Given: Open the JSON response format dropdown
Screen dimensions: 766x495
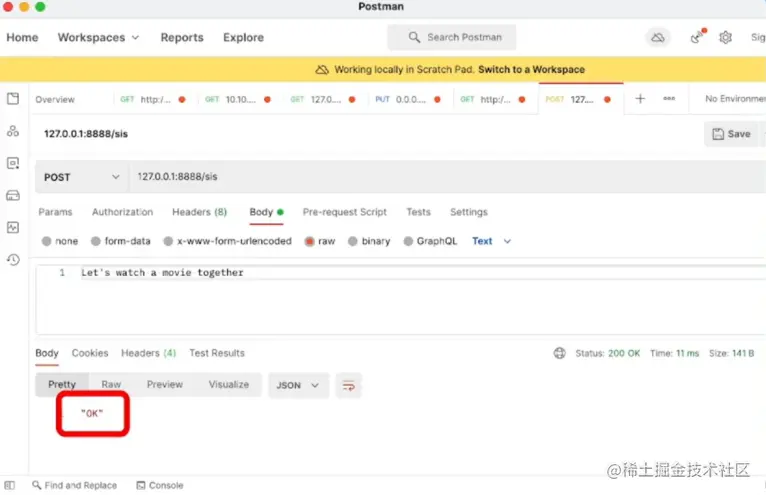Looking at the screenshot, I should (298, 386).
